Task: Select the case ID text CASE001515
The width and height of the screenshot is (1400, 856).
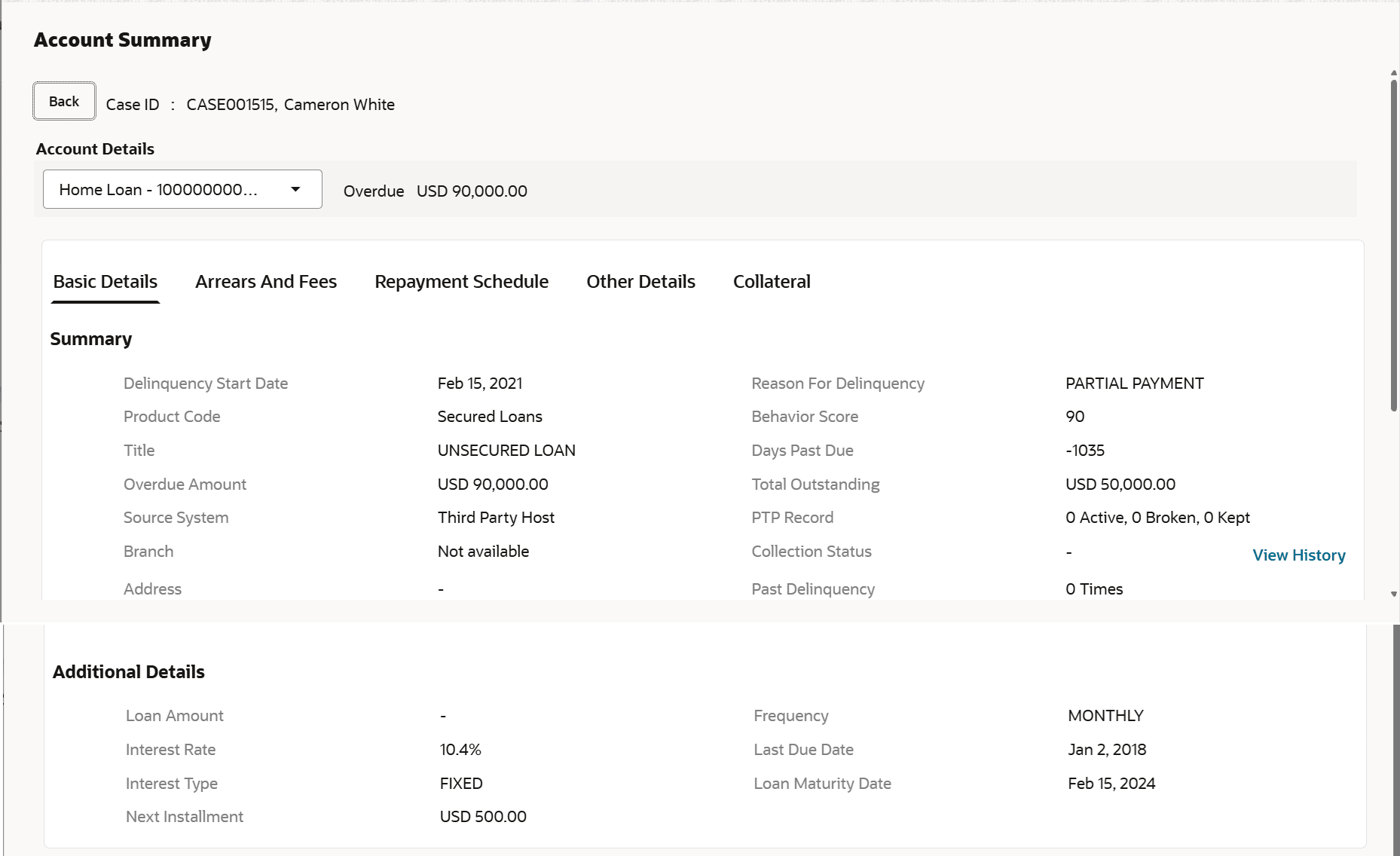Action: pyautogui.click(x=232, y=105)
